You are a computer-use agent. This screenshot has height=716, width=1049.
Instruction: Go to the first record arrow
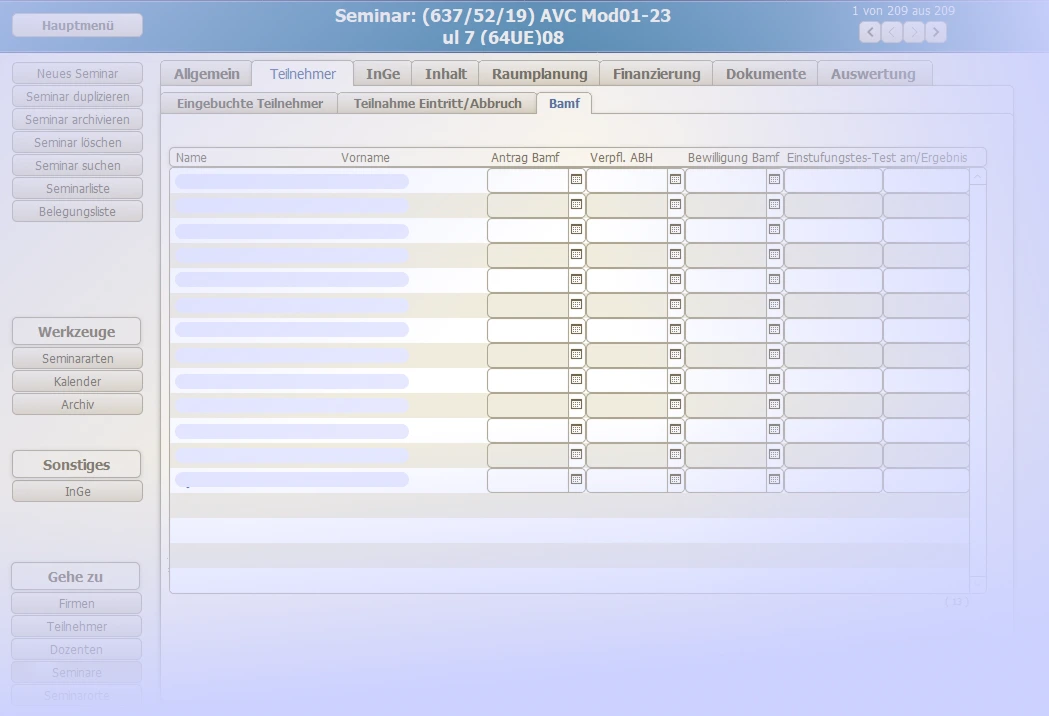[x=869, y=32]
